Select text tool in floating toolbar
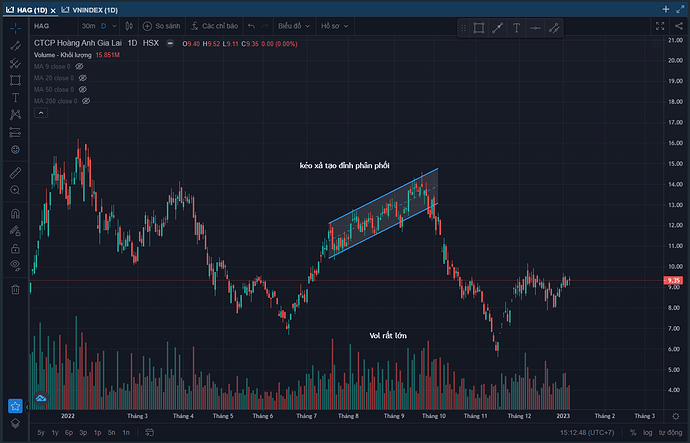This screenshot has height=443, width=690. 517,28
